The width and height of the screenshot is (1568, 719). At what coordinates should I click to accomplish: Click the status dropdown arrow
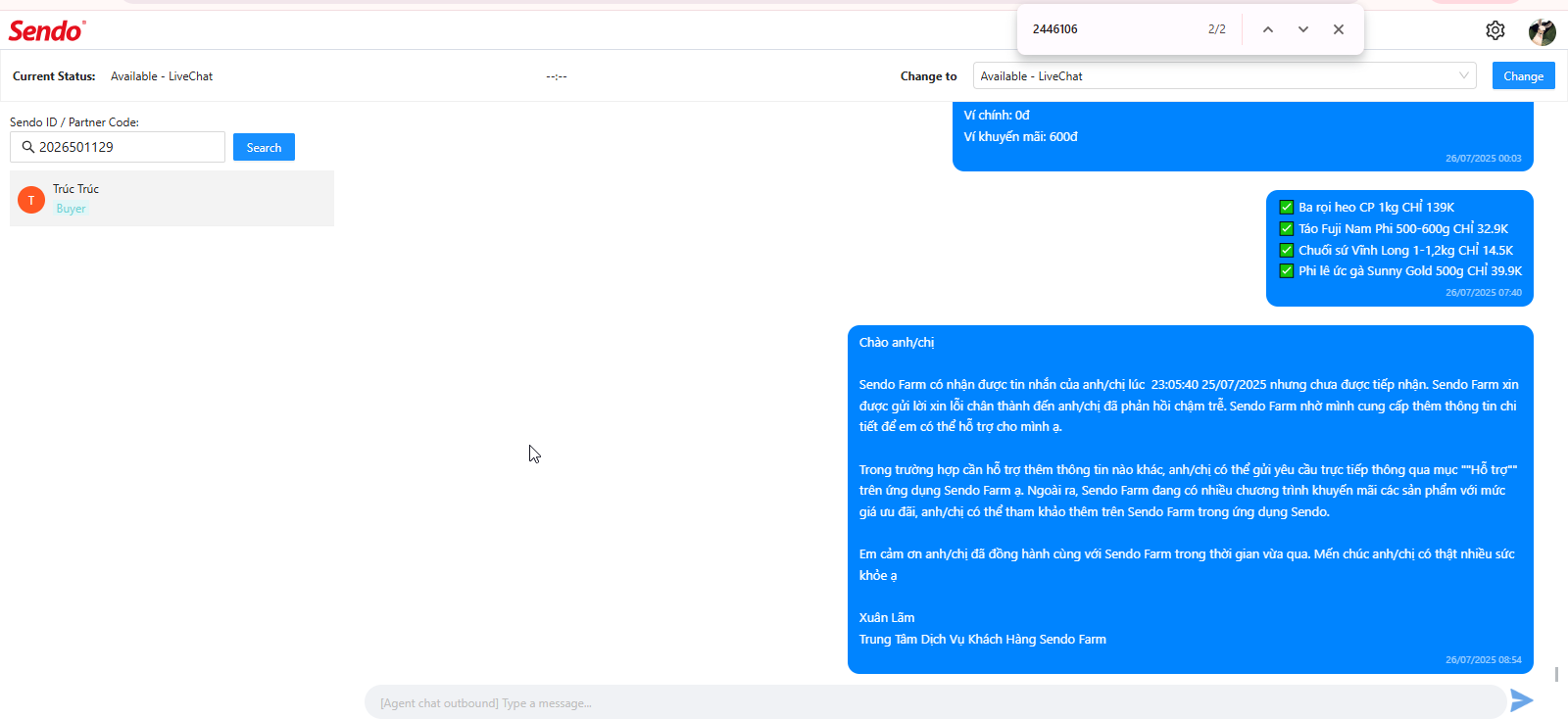[x=1463, y=75]
